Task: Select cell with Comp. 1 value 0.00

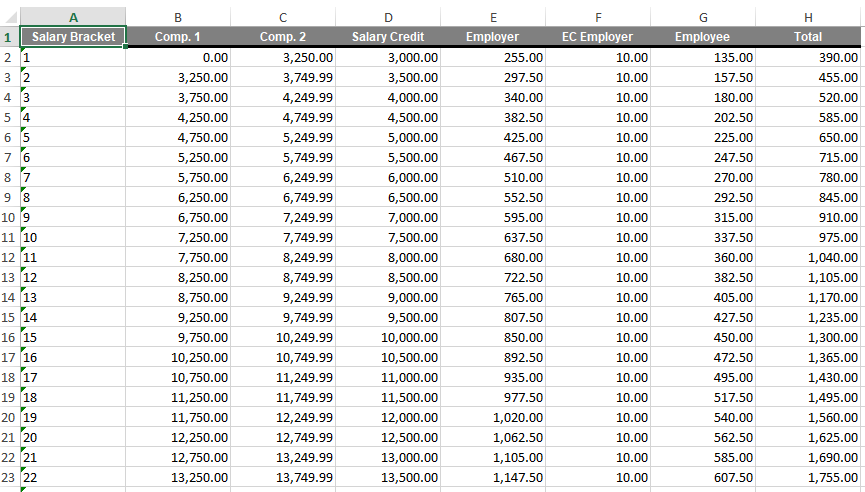Action: [178, 57]
